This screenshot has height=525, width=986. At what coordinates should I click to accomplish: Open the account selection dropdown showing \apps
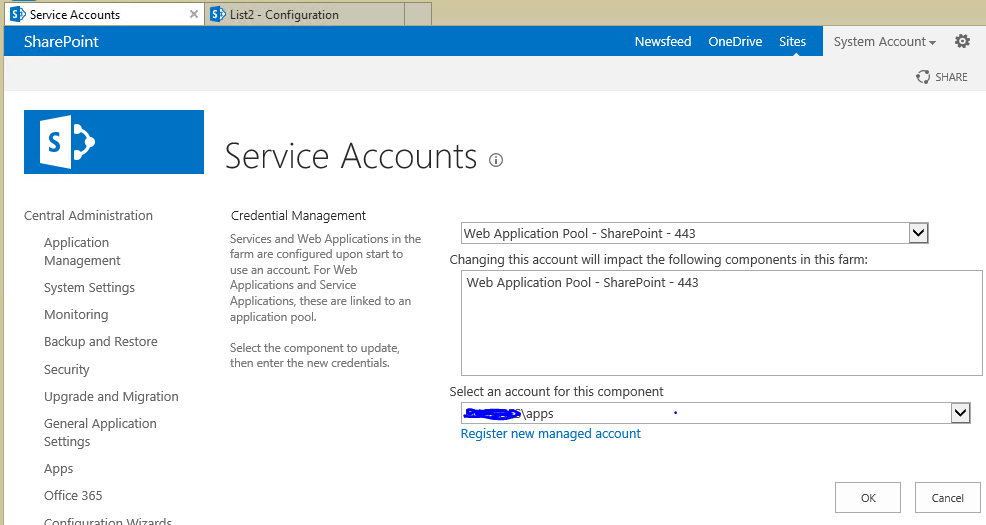click(716, 413)
